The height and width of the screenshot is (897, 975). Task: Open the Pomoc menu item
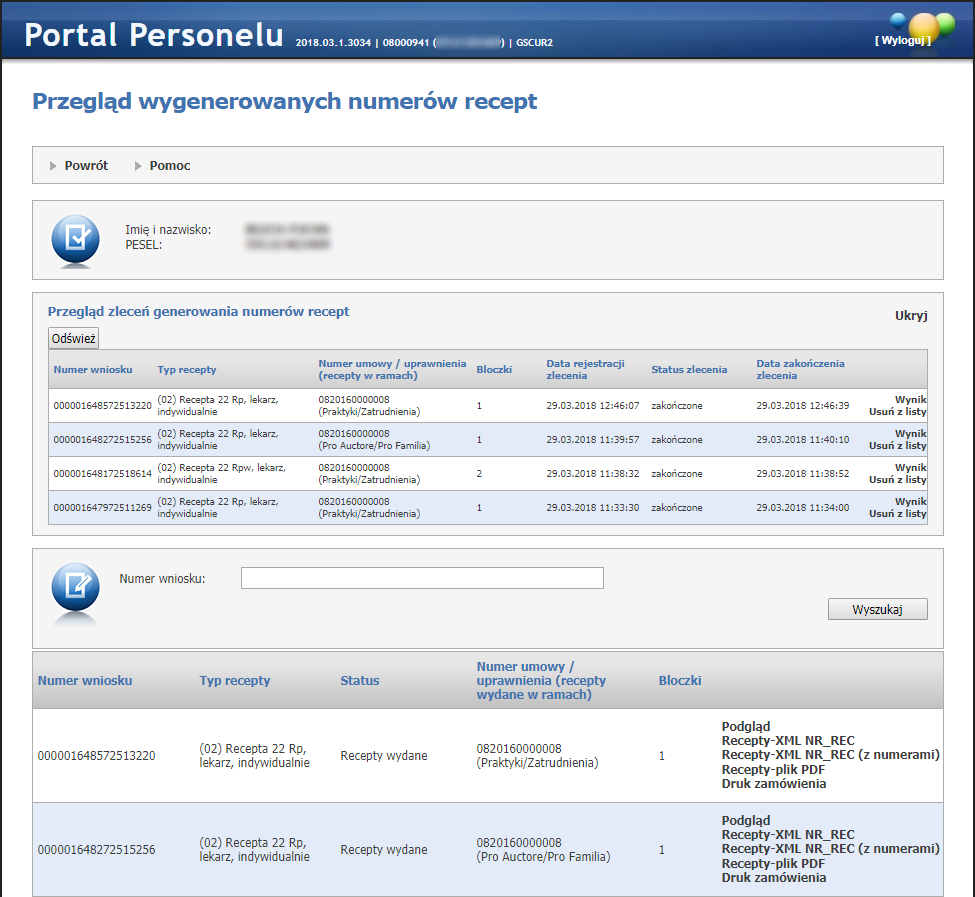pyautogui.click(x=170, y=166)
